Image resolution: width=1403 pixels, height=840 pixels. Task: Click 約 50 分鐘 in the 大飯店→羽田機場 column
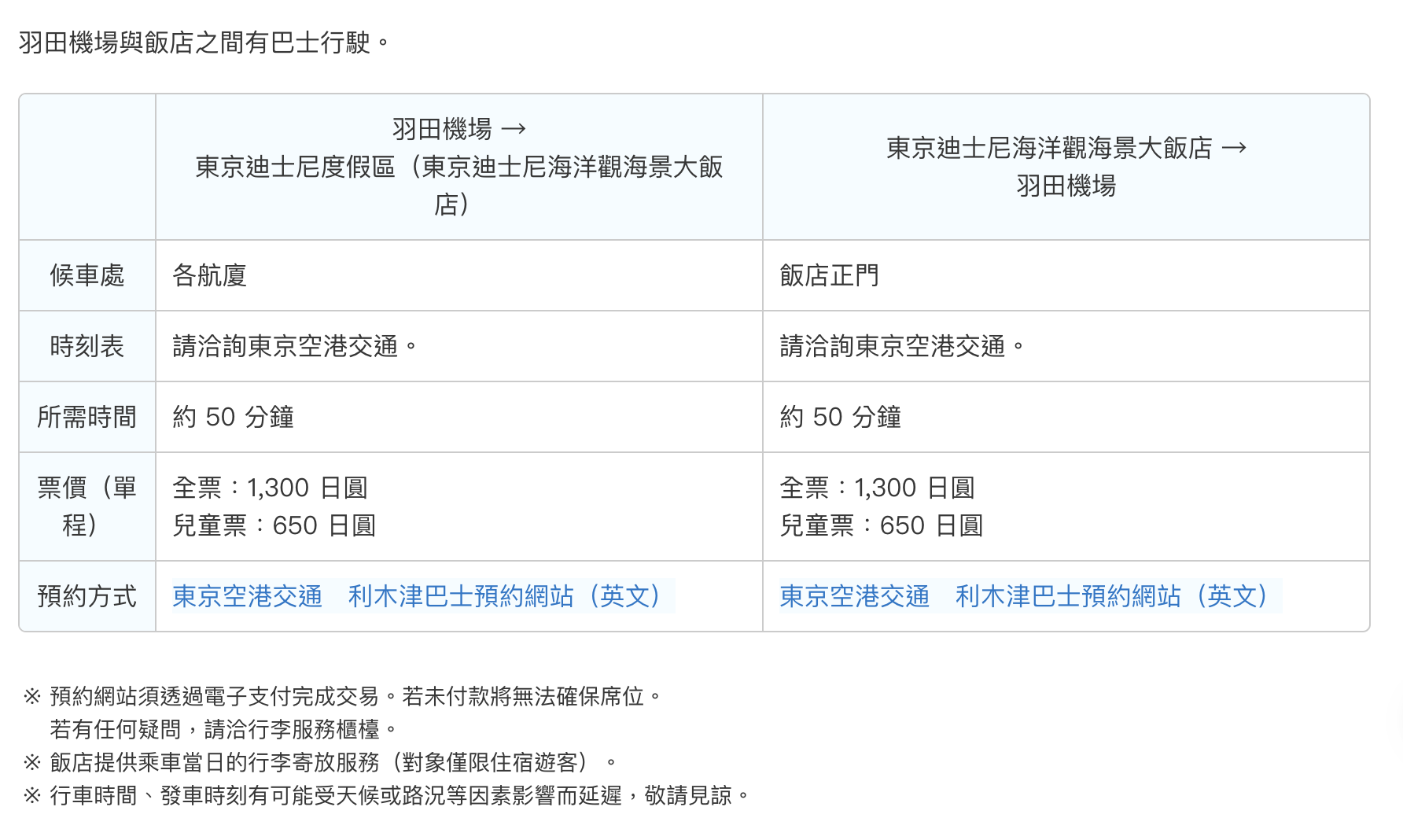pos(840,417)
